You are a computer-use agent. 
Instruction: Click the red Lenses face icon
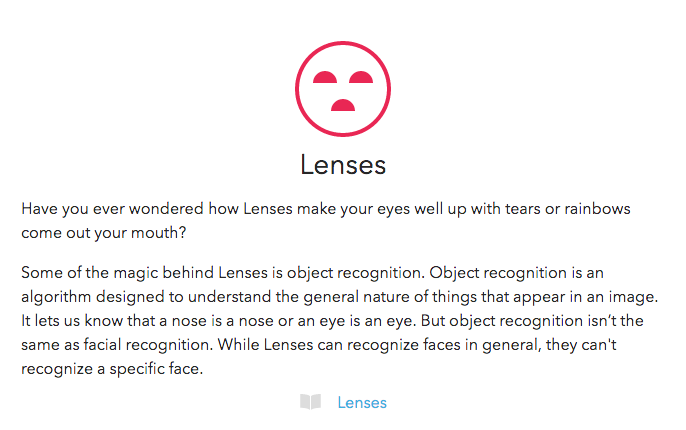342,89
